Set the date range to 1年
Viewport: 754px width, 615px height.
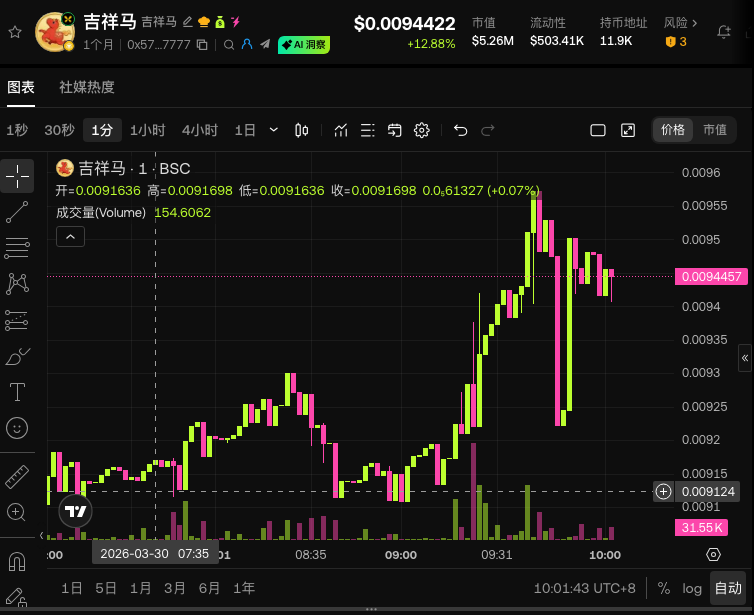244,588
